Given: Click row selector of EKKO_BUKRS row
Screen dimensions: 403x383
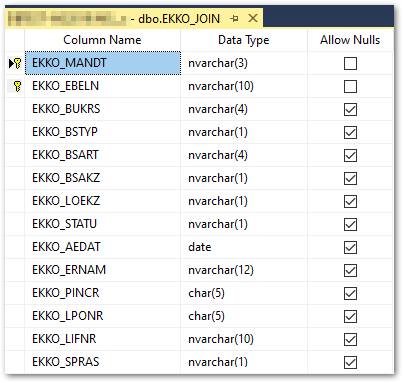Looking at the screenshot, I should pos(15,109).
